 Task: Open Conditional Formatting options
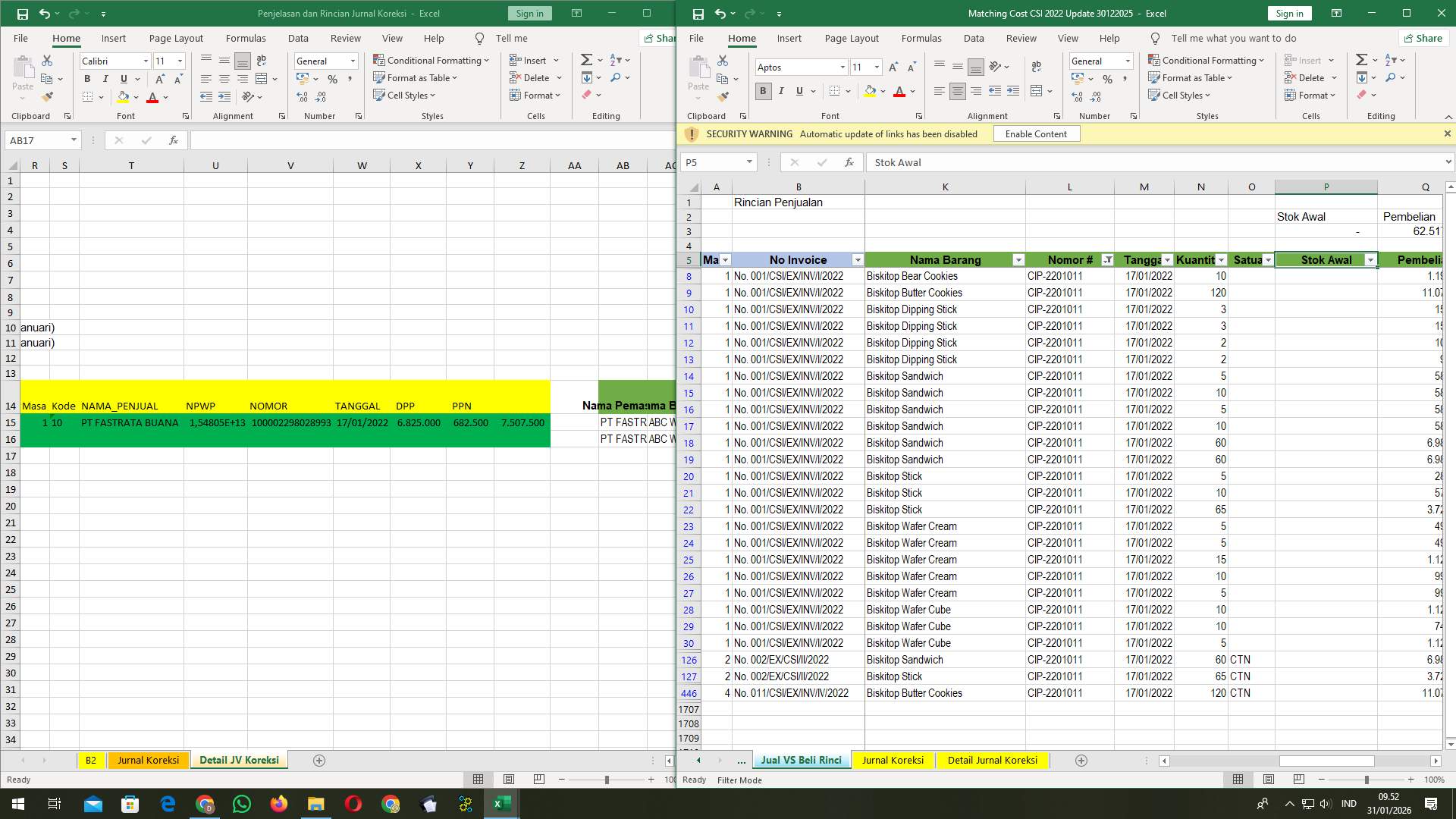pyautogui.click(x=1206, y=60)
